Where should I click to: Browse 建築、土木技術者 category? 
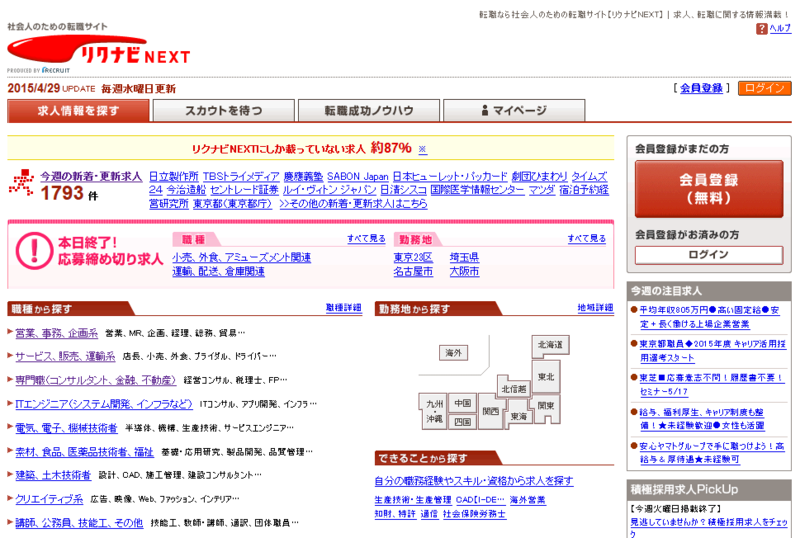[53, 475]
